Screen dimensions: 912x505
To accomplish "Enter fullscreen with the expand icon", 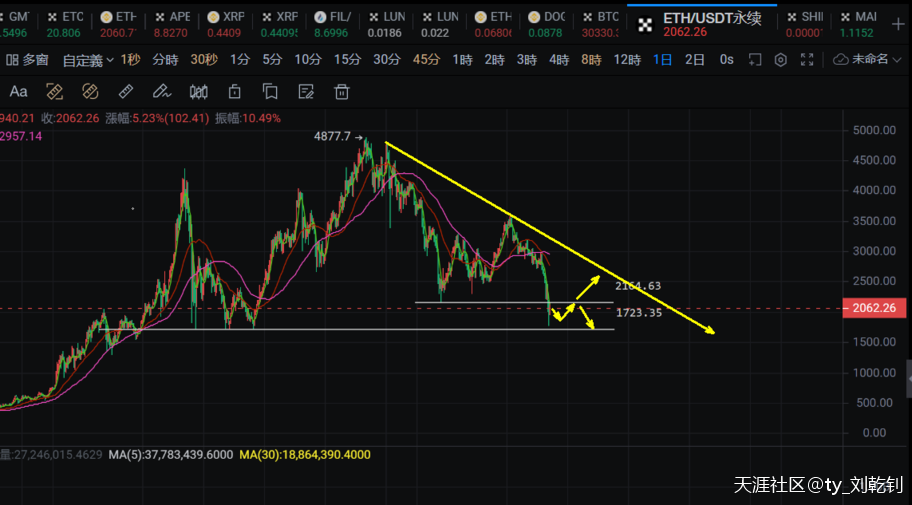I will pos(806,60).
